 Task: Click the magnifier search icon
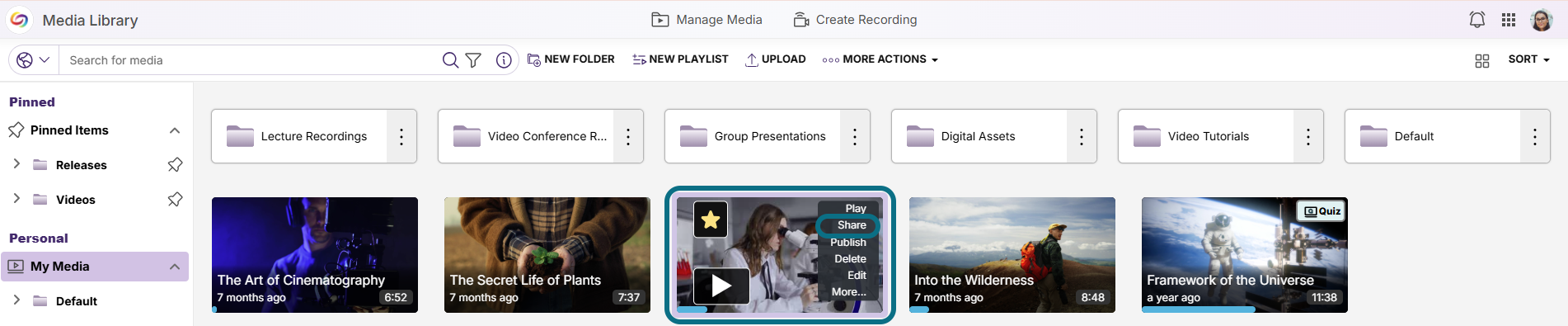(450, 60)
